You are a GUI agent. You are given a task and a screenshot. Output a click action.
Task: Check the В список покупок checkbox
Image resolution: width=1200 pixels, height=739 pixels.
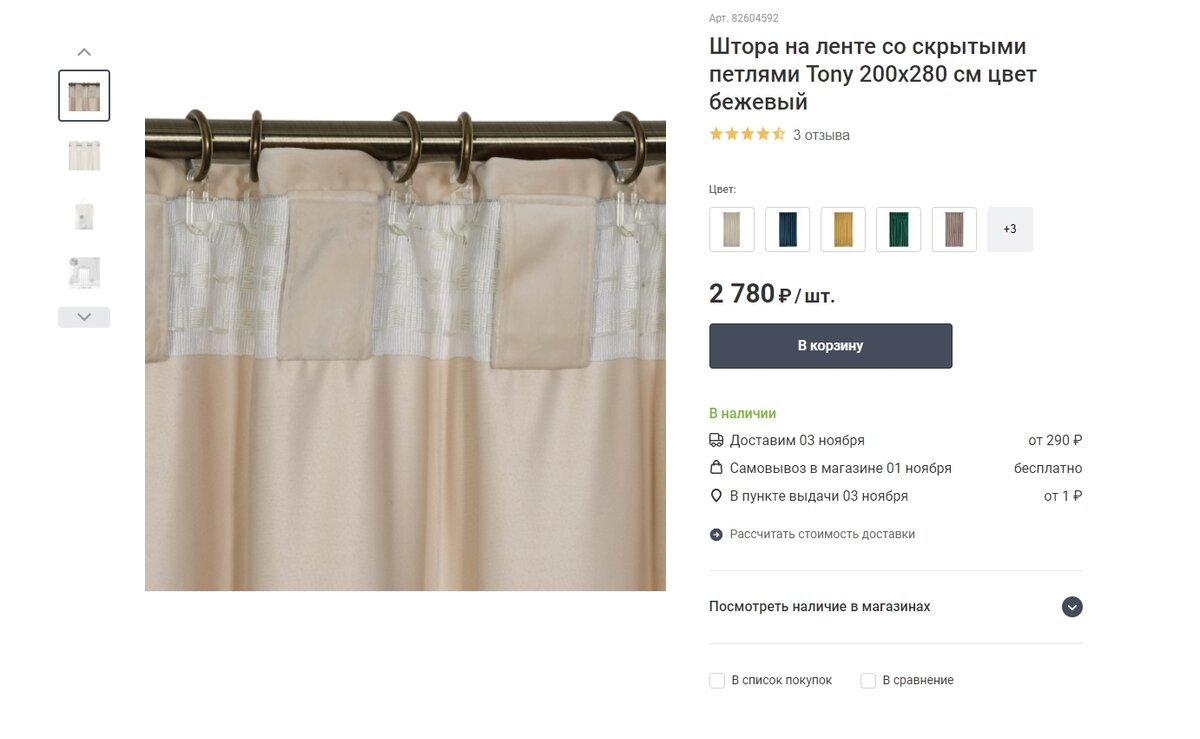pos(717,680)
